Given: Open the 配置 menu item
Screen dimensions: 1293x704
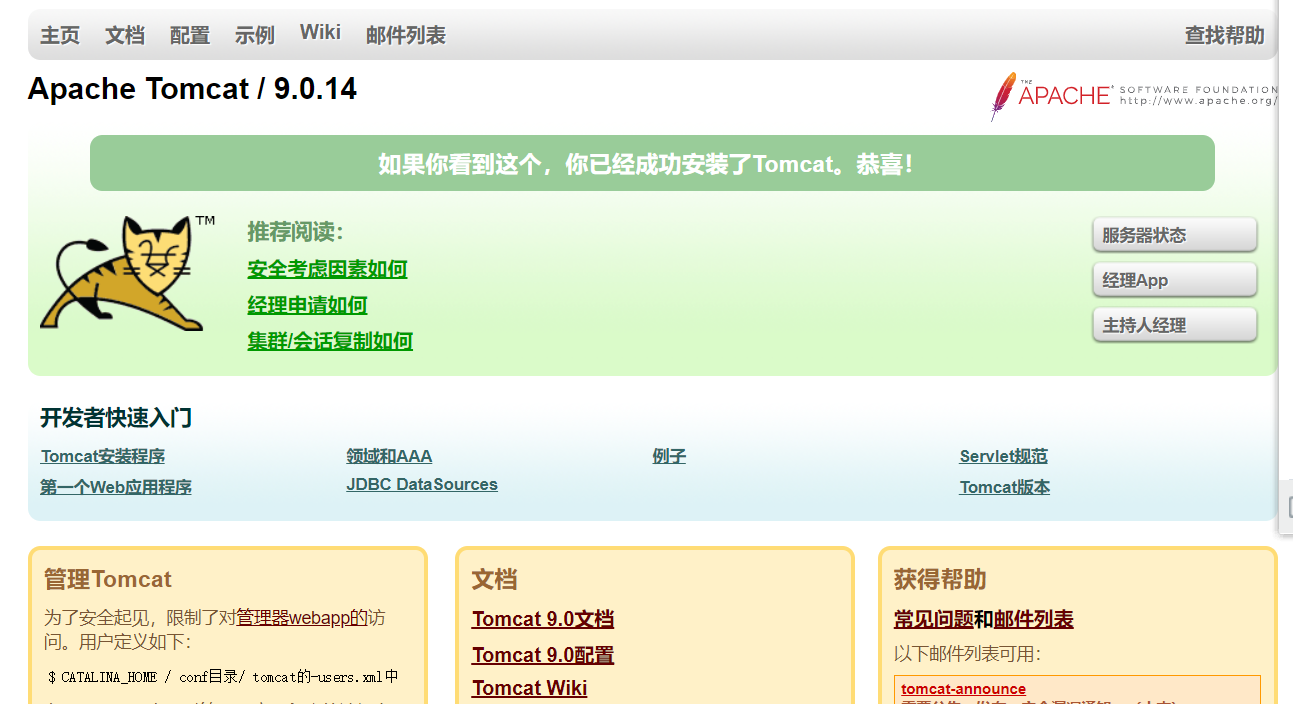Looking at the screenshot, I should (189, 33).
